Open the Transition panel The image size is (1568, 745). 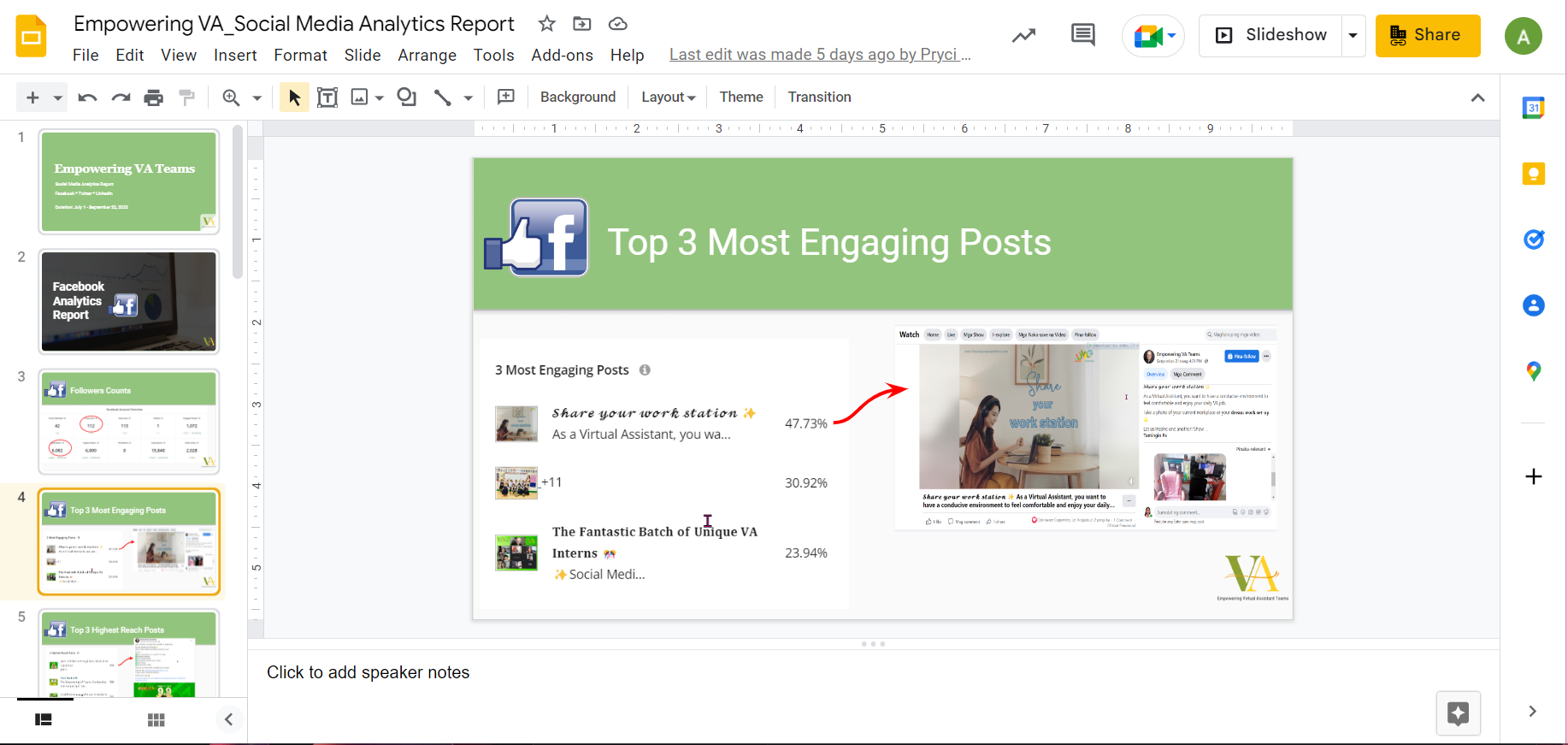pyautogui.click(x=819, y=97)
